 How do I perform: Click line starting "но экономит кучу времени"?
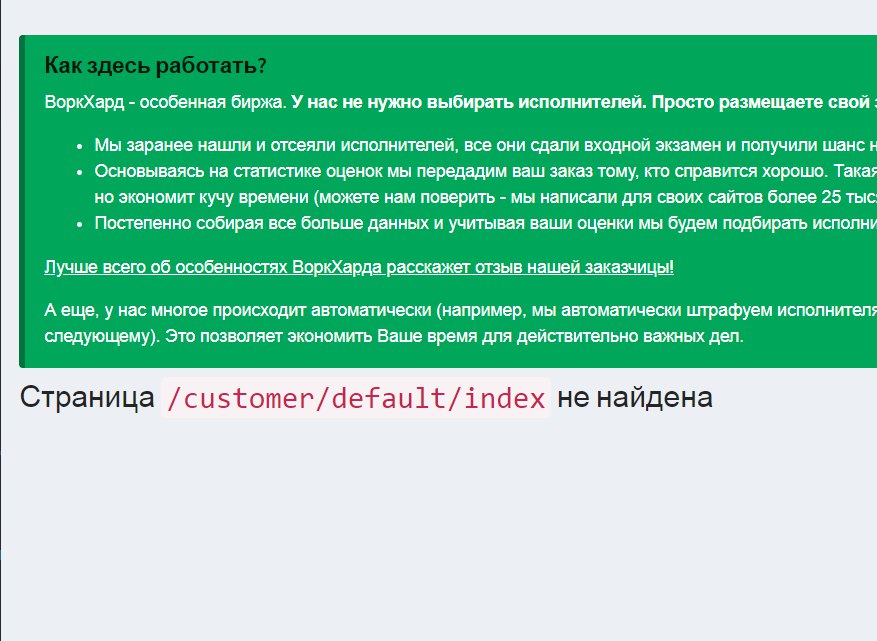[485, 197]
